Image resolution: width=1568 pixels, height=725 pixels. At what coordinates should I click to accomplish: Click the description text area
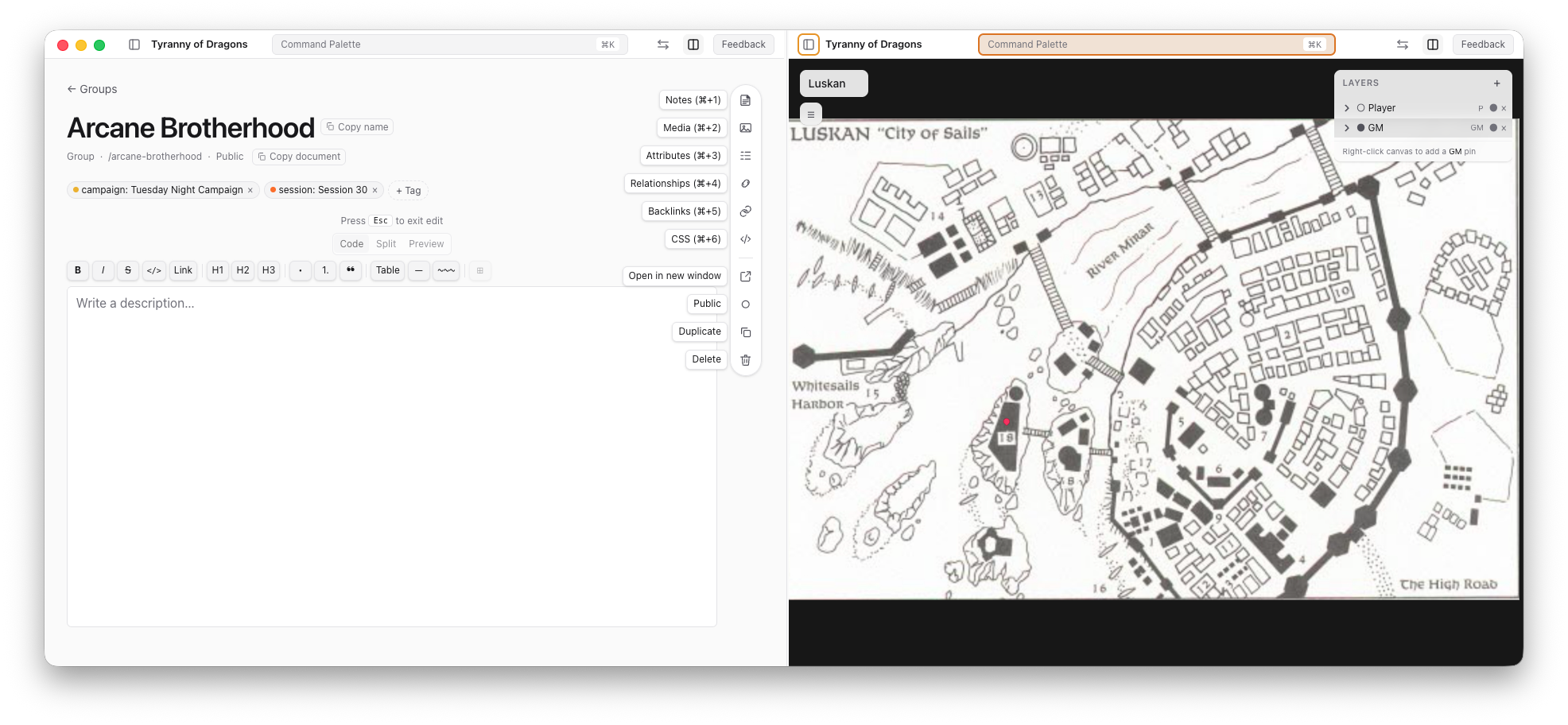pos(392,456)
